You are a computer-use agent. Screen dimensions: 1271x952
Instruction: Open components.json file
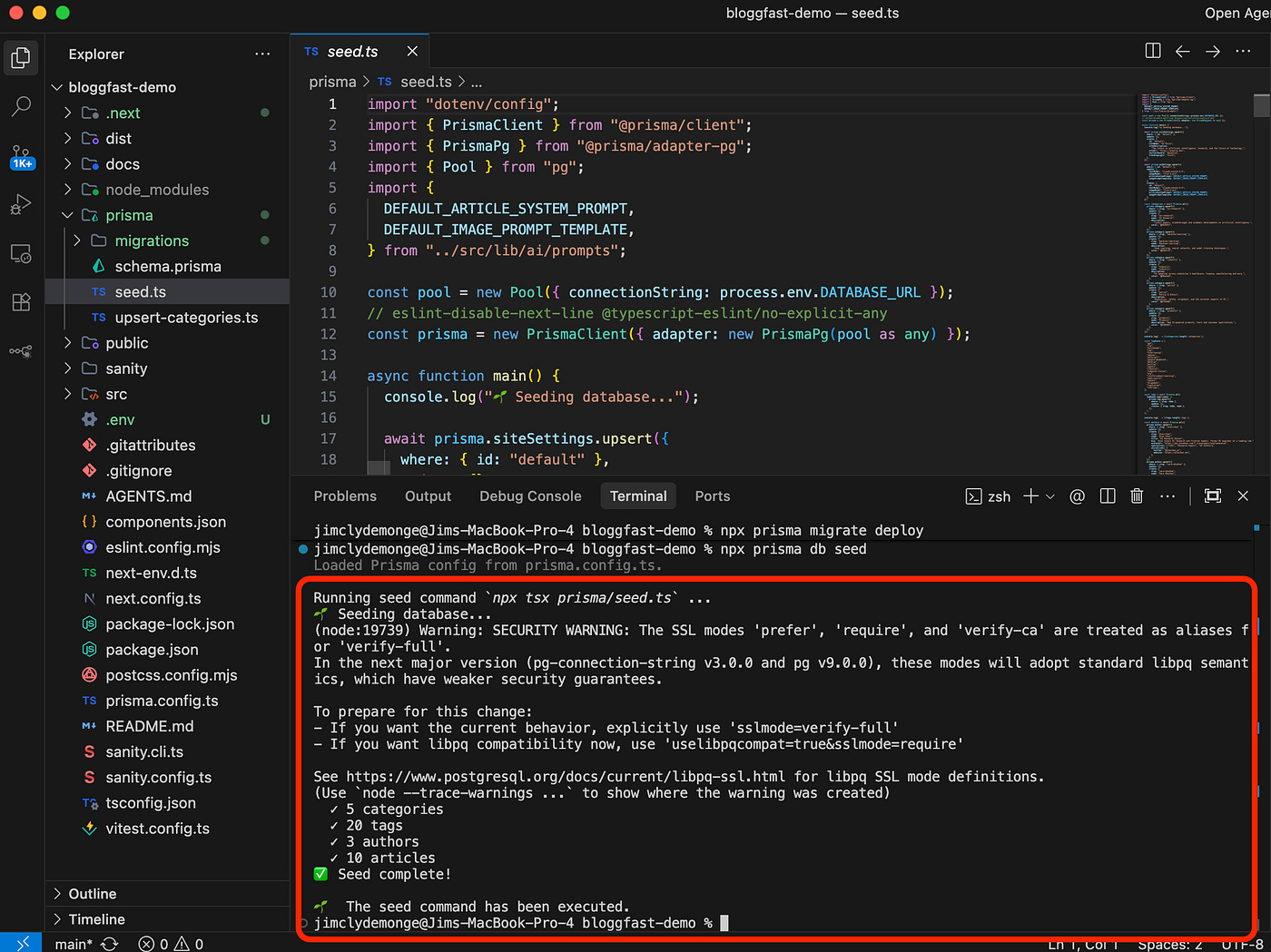tap(166, 522)
